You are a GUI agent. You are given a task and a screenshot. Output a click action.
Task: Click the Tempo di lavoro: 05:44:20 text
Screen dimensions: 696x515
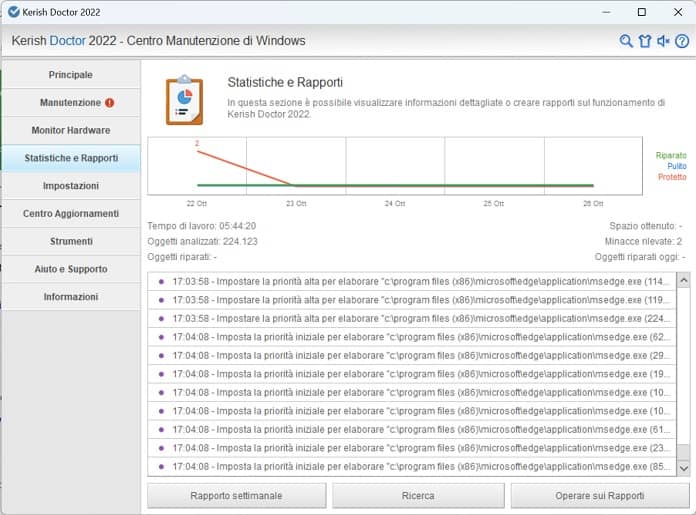click(202, 226)
